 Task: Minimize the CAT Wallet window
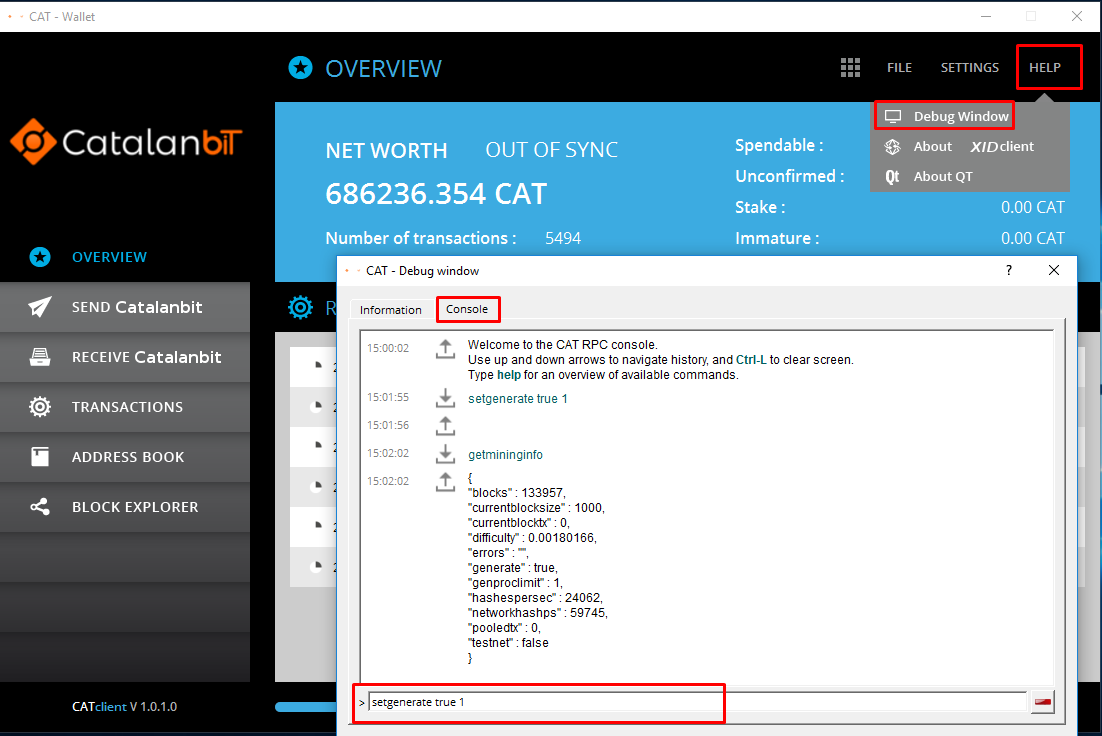(x=986, y=16)
